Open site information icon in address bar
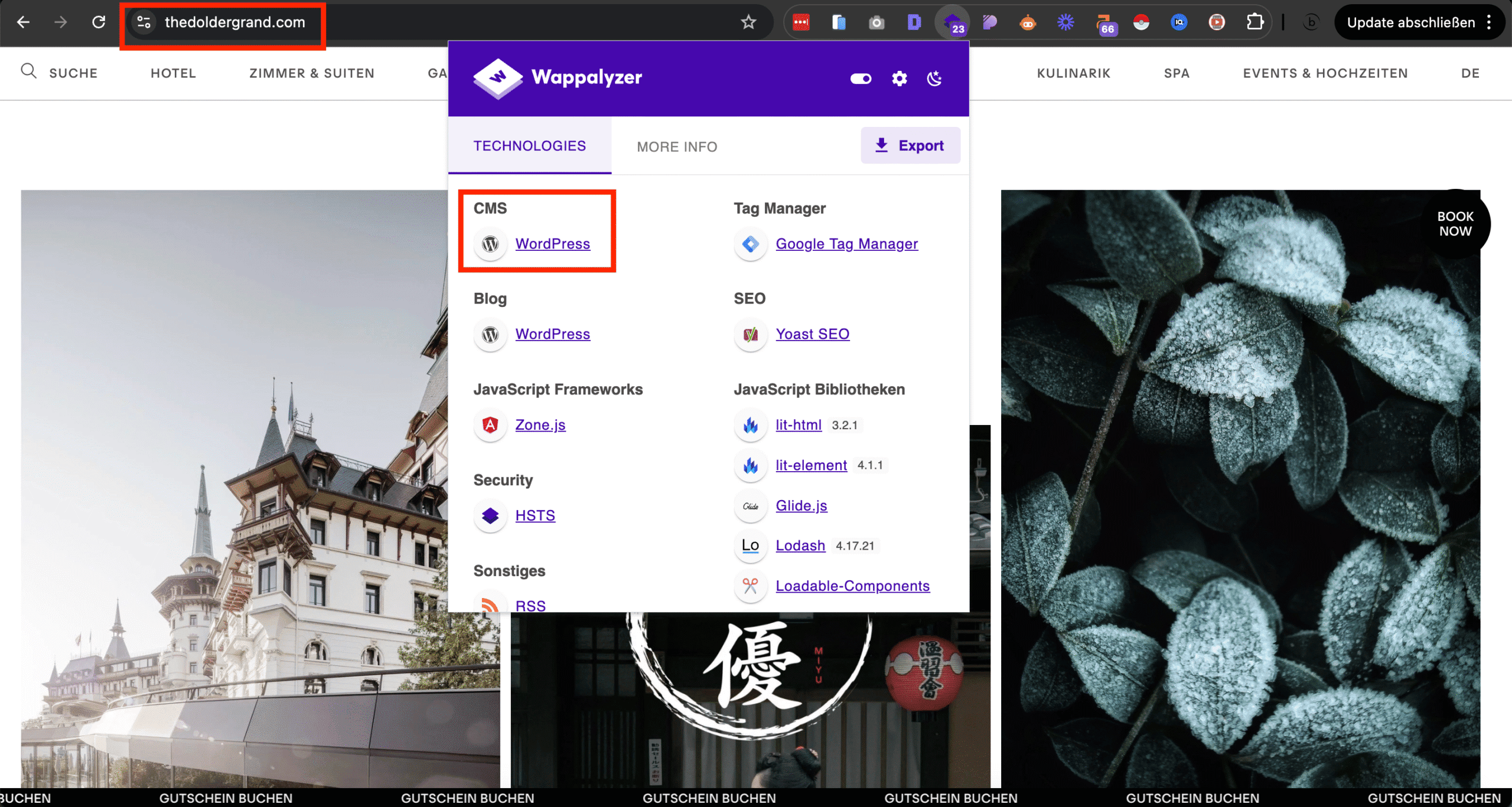1512x807 pixels. [144, 22]
